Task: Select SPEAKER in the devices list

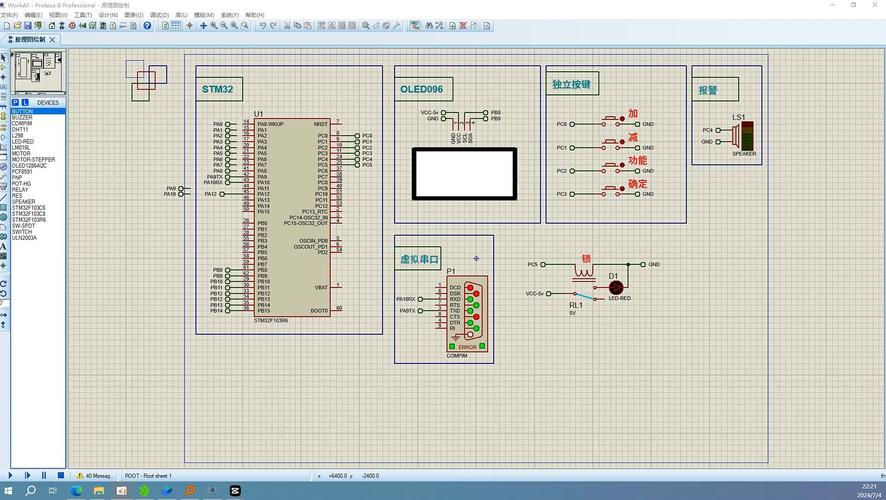Action: (38, 202)
